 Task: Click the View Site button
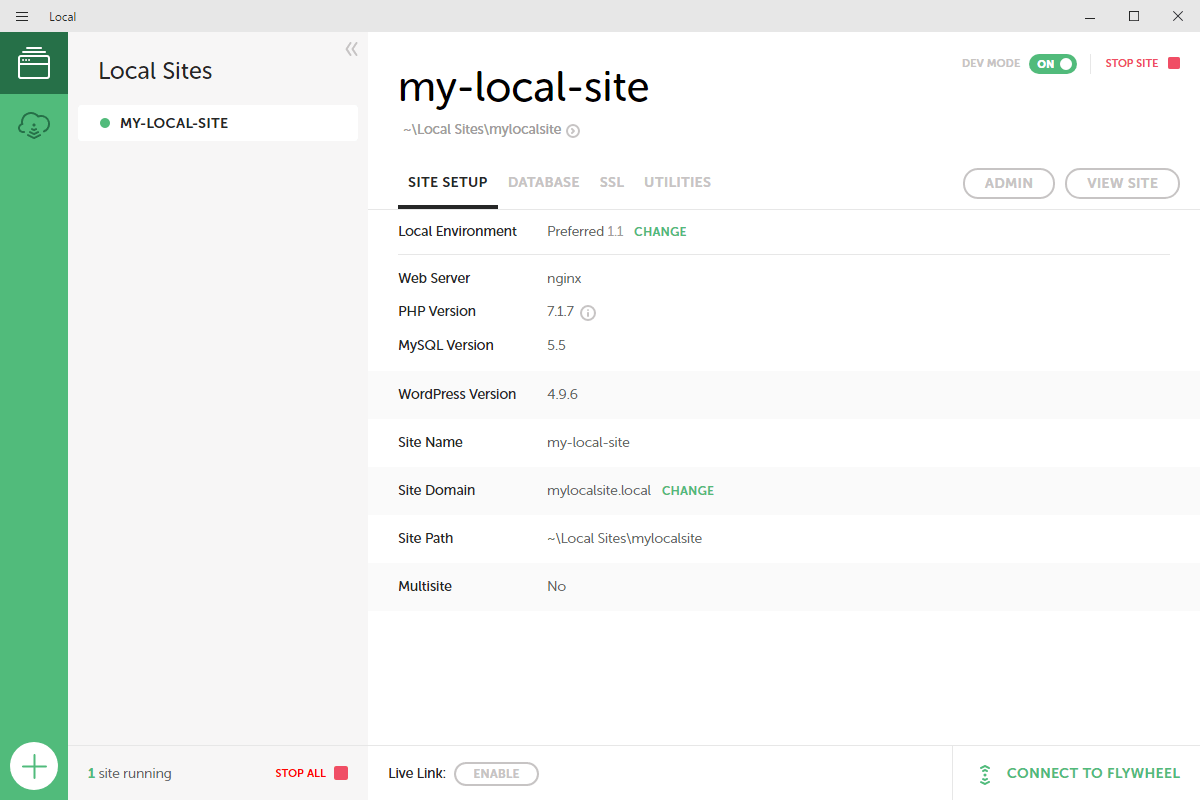point(1122,183)
